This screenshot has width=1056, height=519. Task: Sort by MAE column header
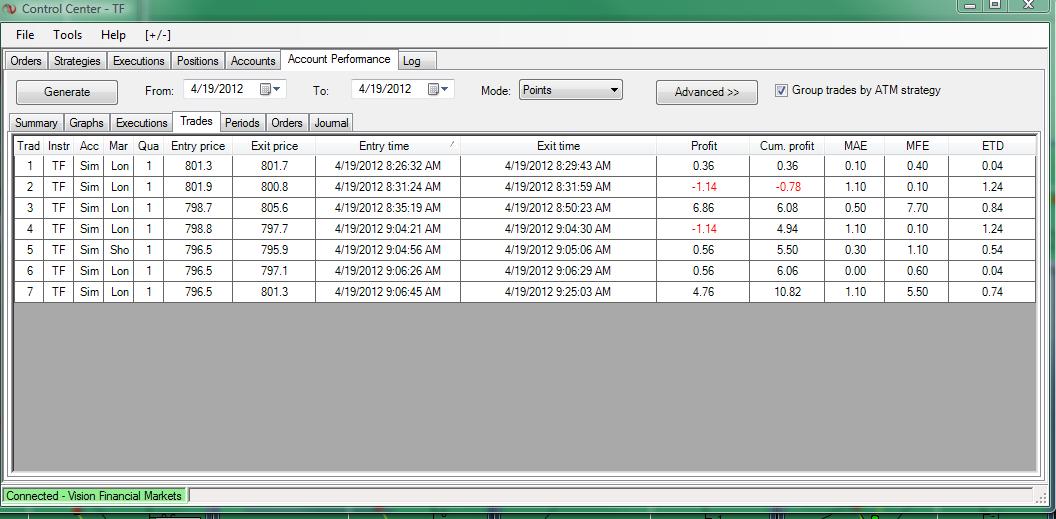pyautogui.click(x=855, y=146)
